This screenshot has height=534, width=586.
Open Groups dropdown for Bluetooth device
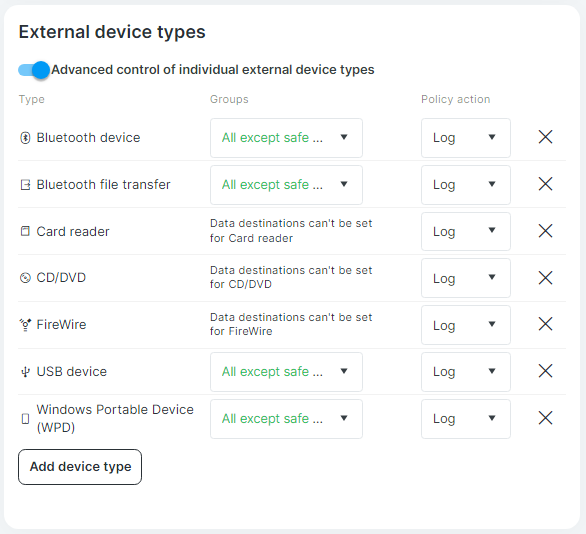pos(286,138)
